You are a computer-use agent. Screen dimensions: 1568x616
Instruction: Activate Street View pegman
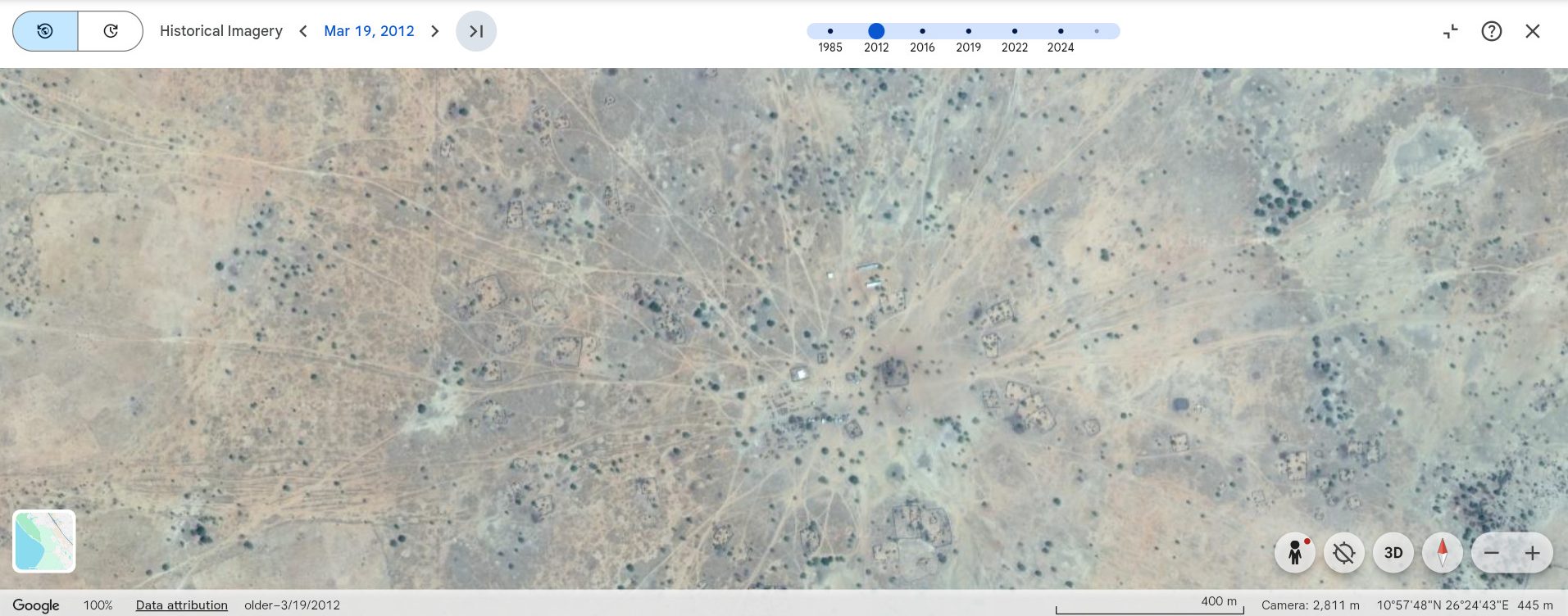(x=1295, y=553)
